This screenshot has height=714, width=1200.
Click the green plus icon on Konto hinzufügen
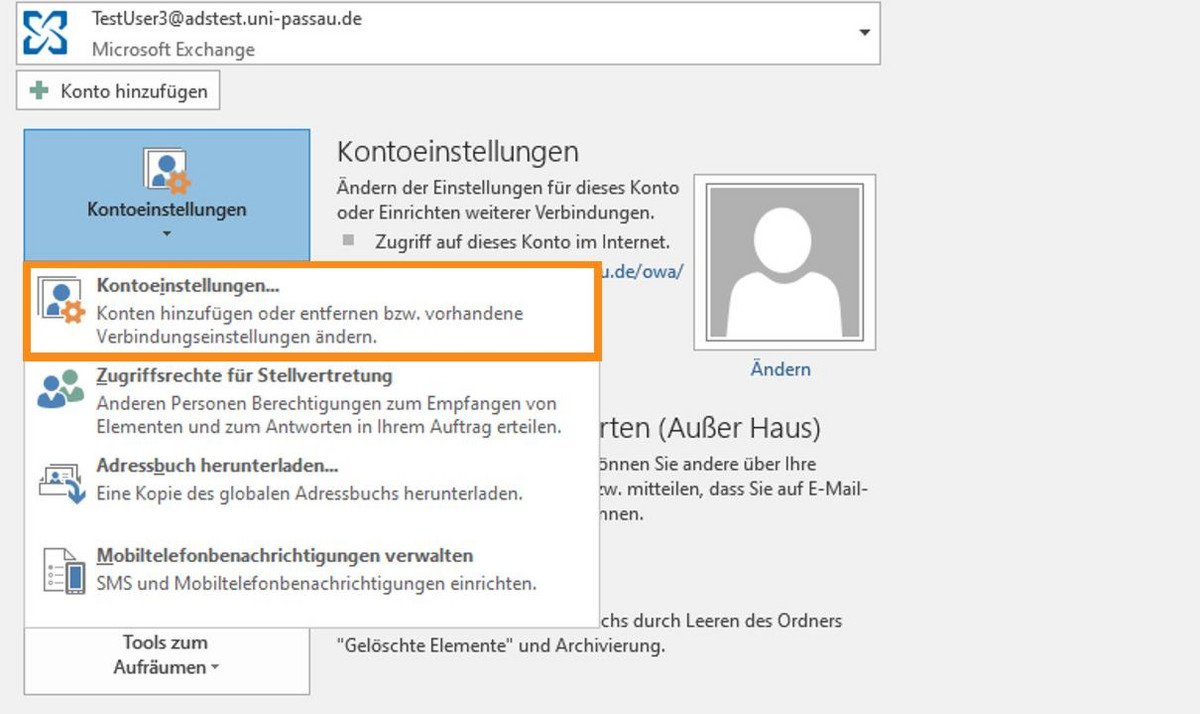40,91
